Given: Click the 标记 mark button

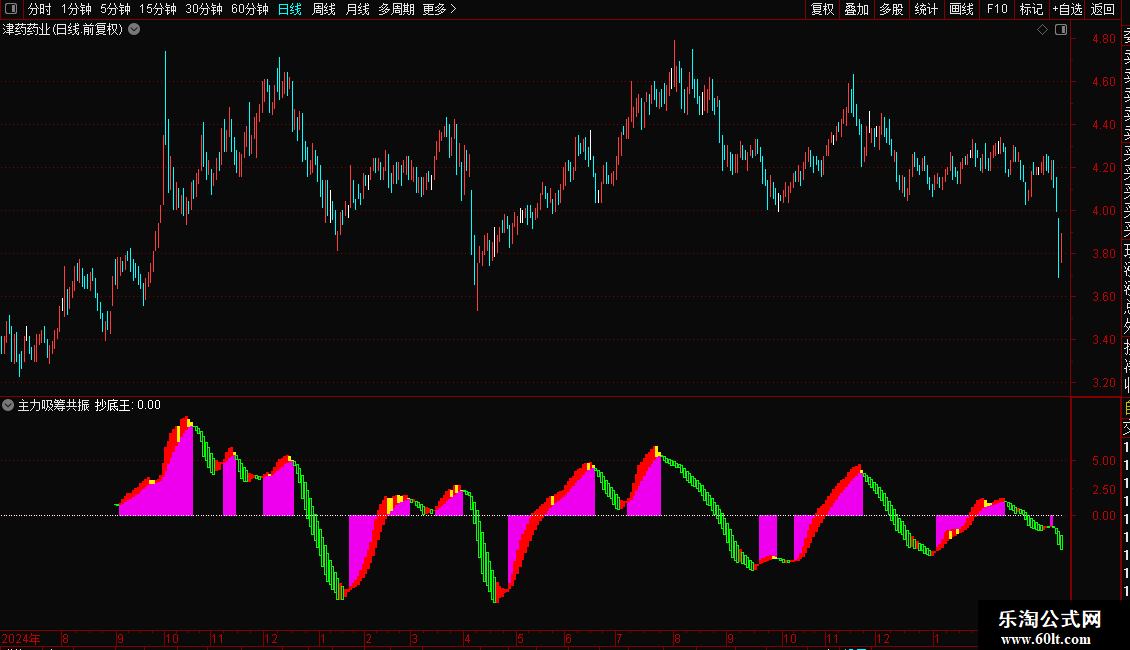Looking at the screenshot, I should pos(1031,9).
